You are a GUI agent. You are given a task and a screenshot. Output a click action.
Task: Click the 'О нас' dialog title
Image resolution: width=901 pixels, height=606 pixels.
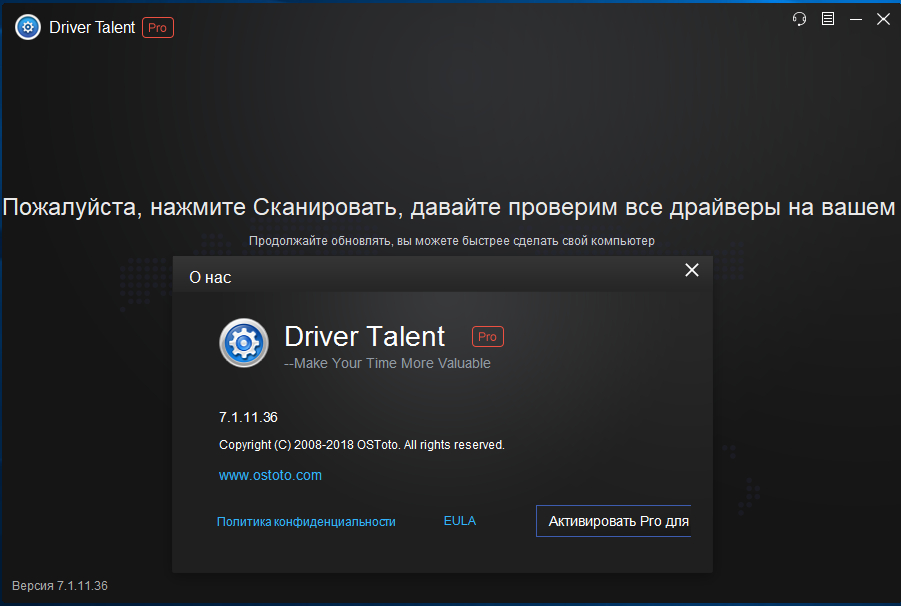210,277
